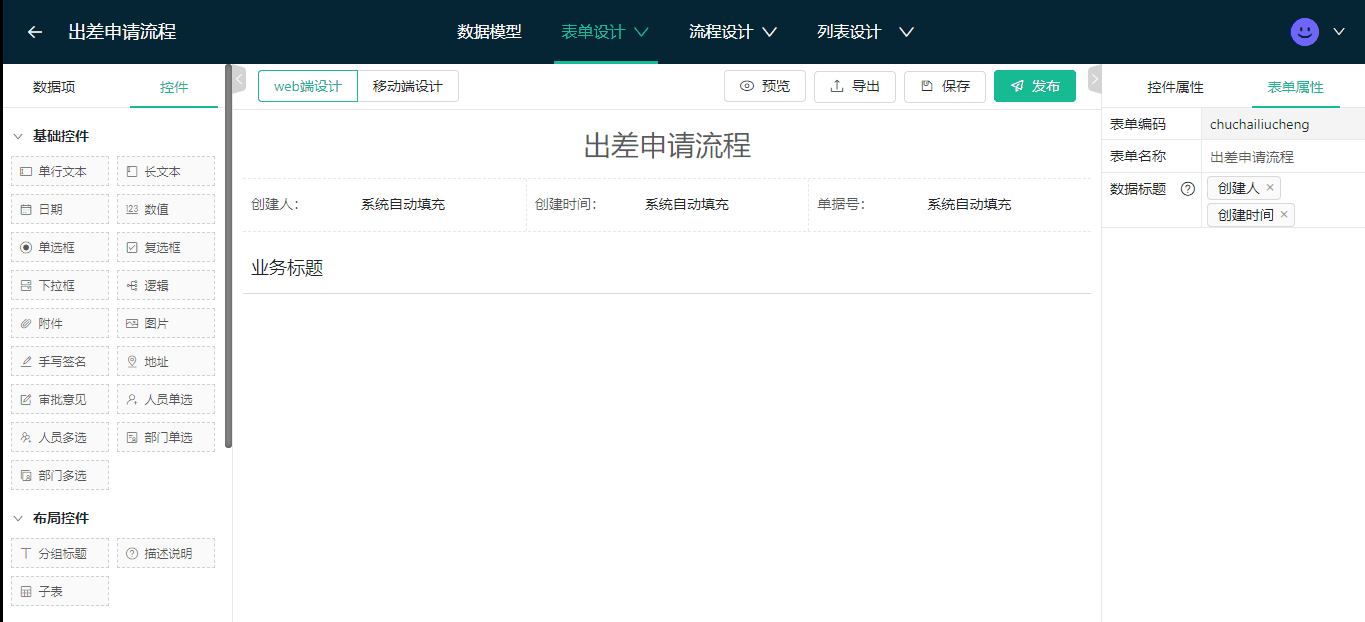The height and width of the screenshot is (622, 1365).
Task: Click the 保存 save button
Action: (945, 86)
